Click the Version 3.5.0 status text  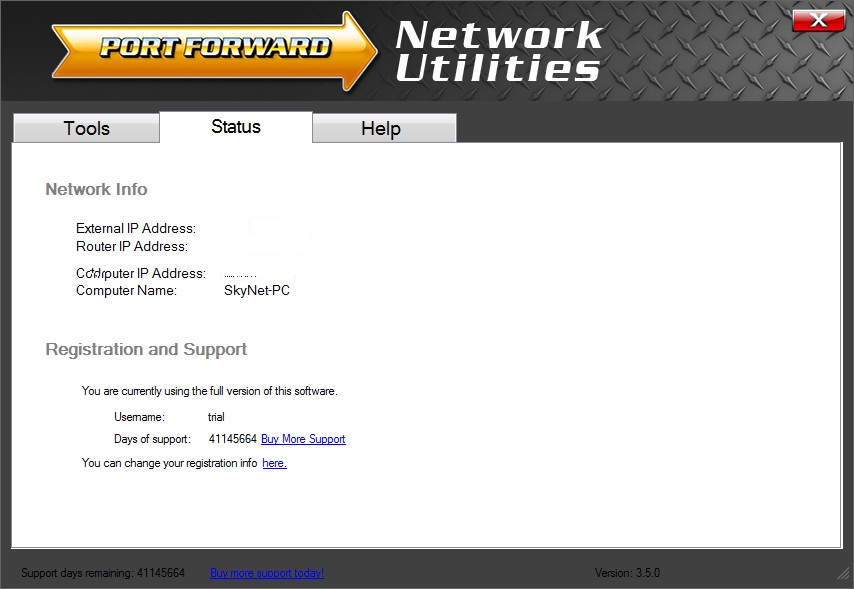tap(627, 573)
